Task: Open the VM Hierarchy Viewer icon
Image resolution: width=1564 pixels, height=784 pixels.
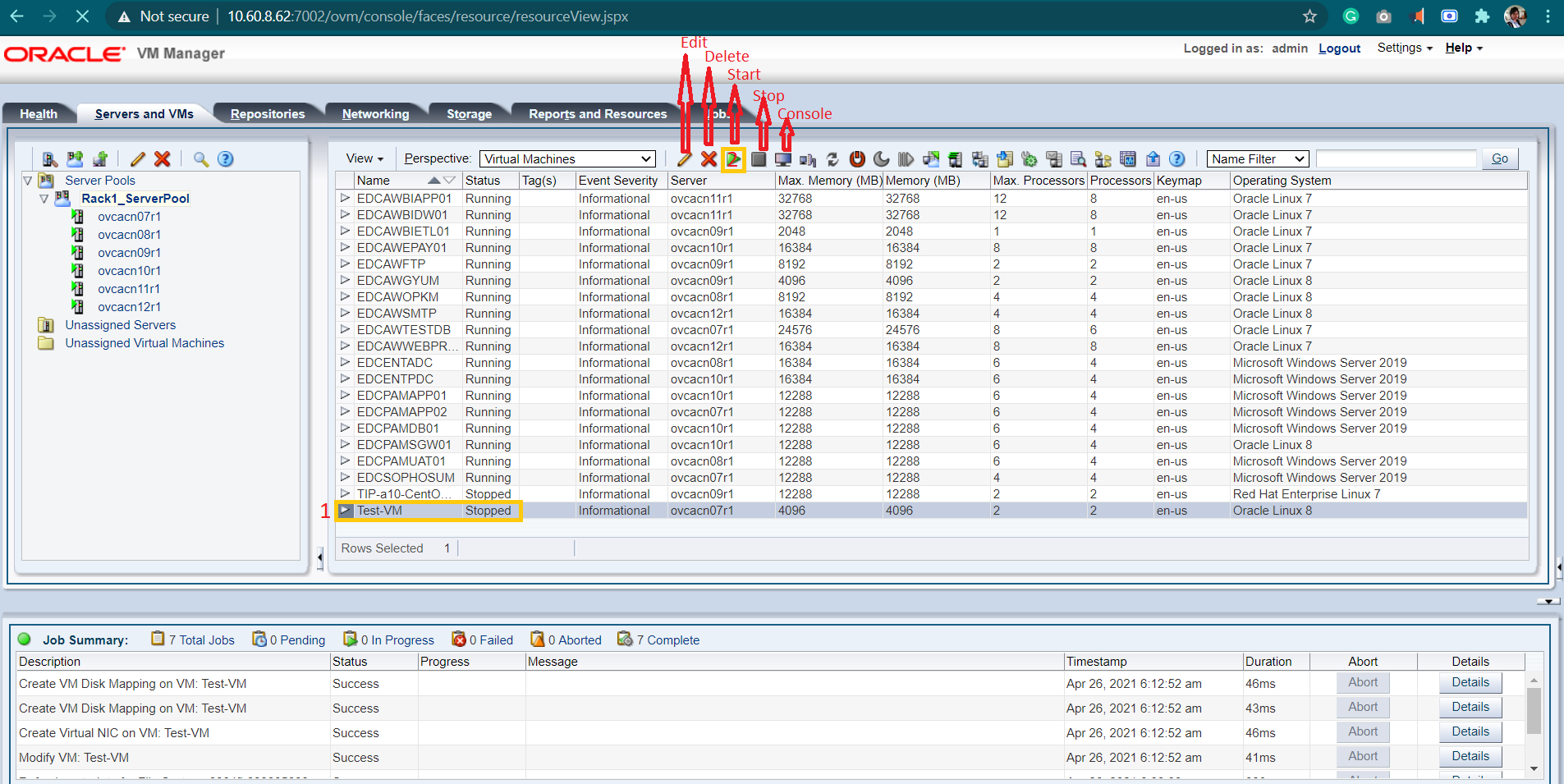Action: [x=1103, y=159]
